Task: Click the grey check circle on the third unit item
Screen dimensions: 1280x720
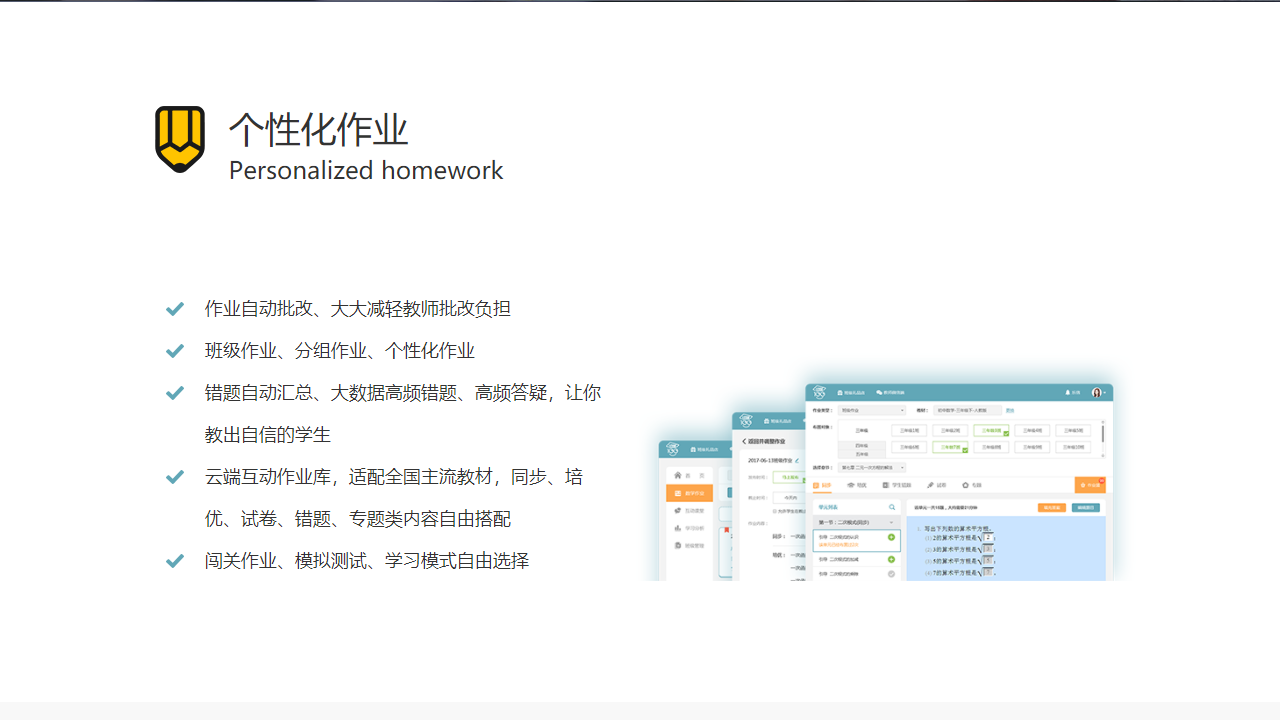Action: [891, 574]
